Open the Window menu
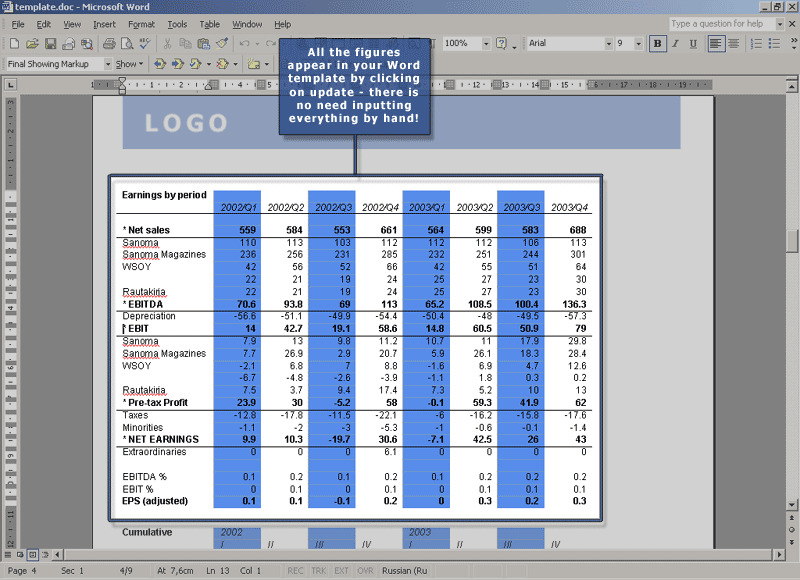The height and width of the screenshot is (580, 800). (x=247, y=24)
